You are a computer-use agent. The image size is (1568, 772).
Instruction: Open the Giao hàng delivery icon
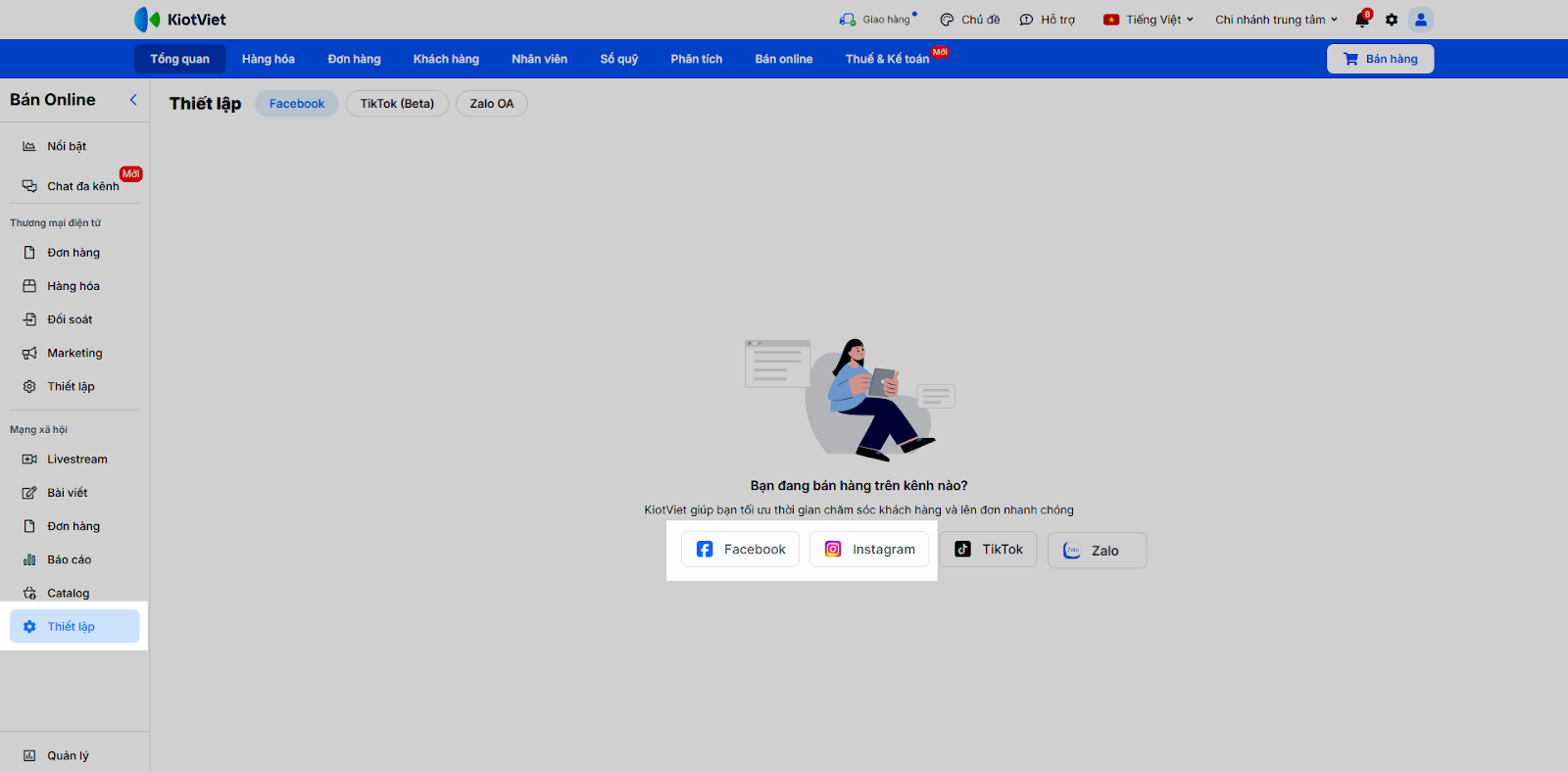[848, 20]
